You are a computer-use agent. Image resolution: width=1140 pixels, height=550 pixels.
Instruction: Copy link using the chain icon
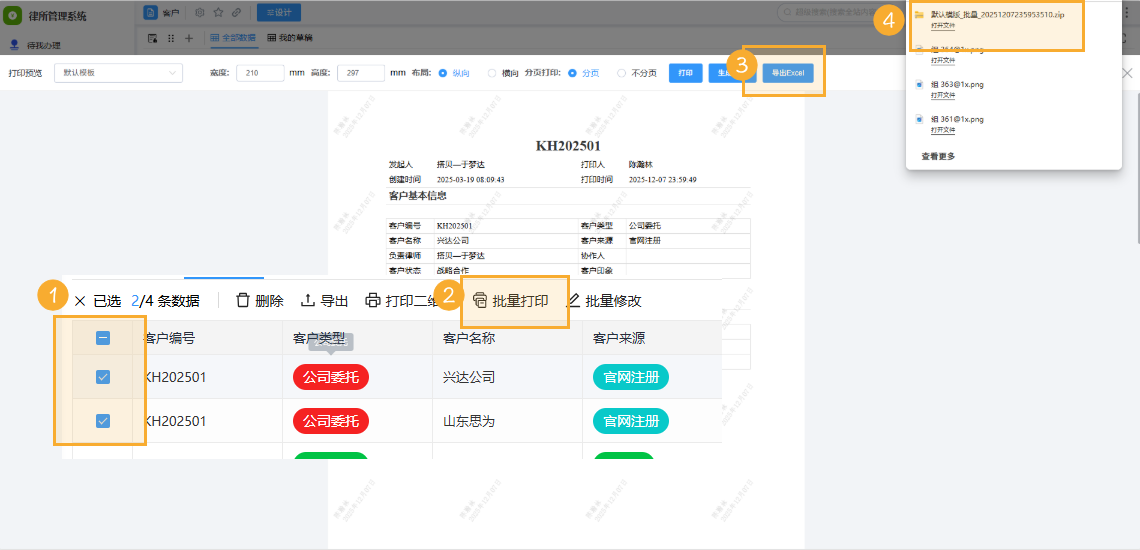pyautogui.click(x=236, y=12)
